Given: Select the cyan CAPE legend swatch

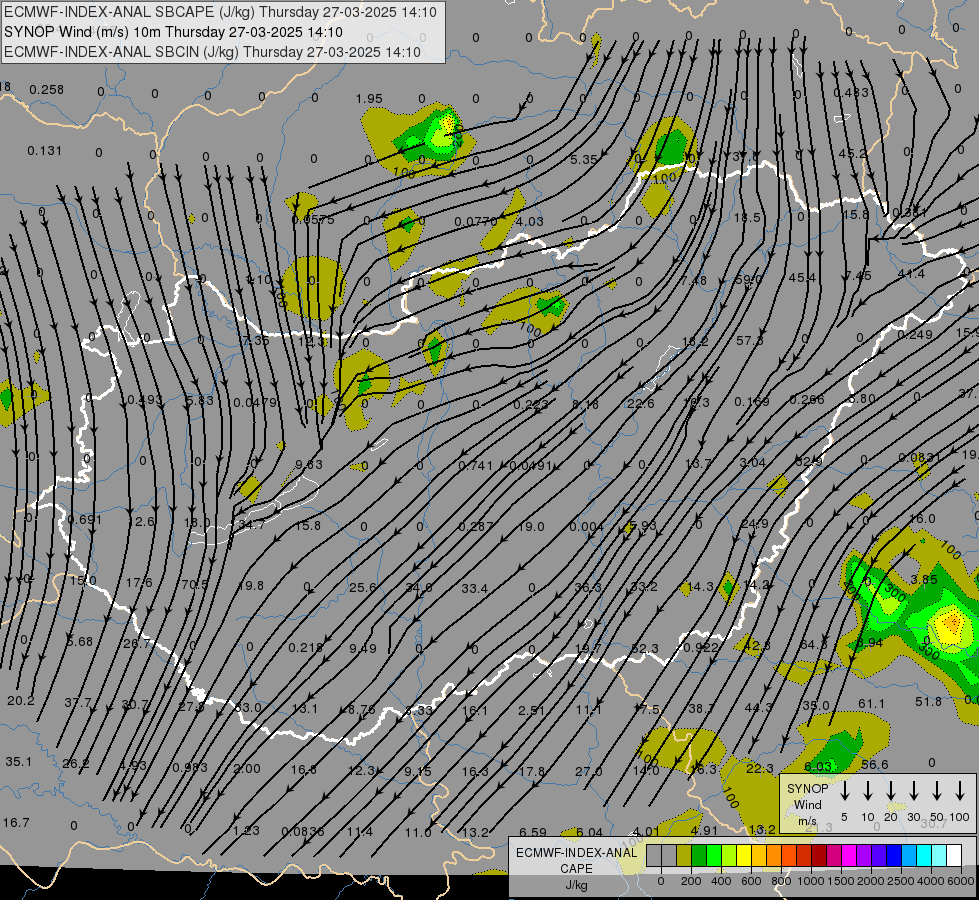Looking at the screenshot, I should tap(923, 856).
